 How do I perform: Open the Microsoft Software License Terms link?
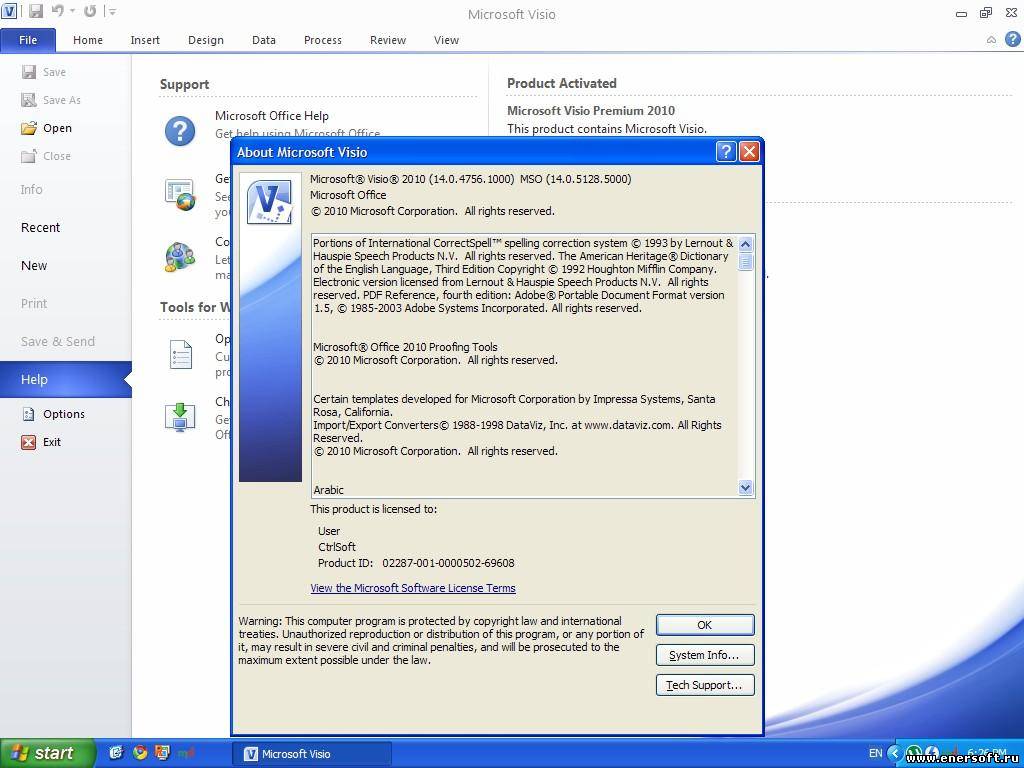(x=413, y=588)
